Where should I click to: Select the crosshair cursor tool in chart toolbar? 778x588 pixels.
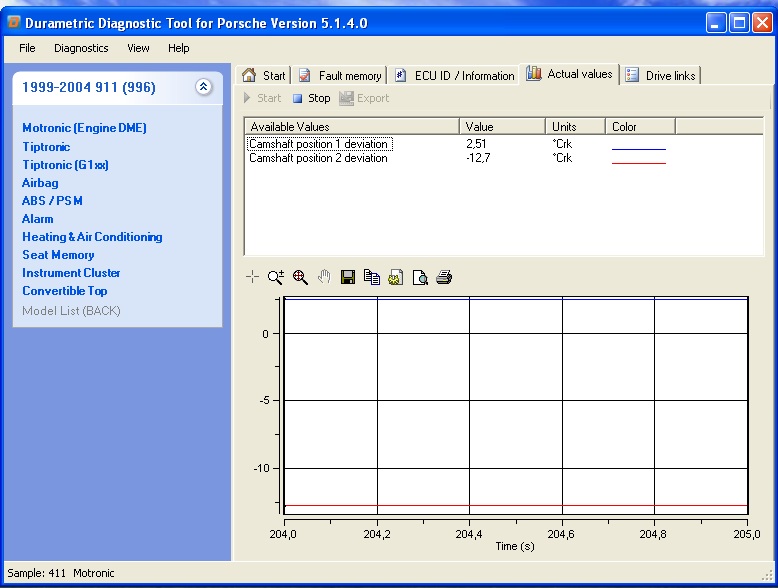[252, 277]
